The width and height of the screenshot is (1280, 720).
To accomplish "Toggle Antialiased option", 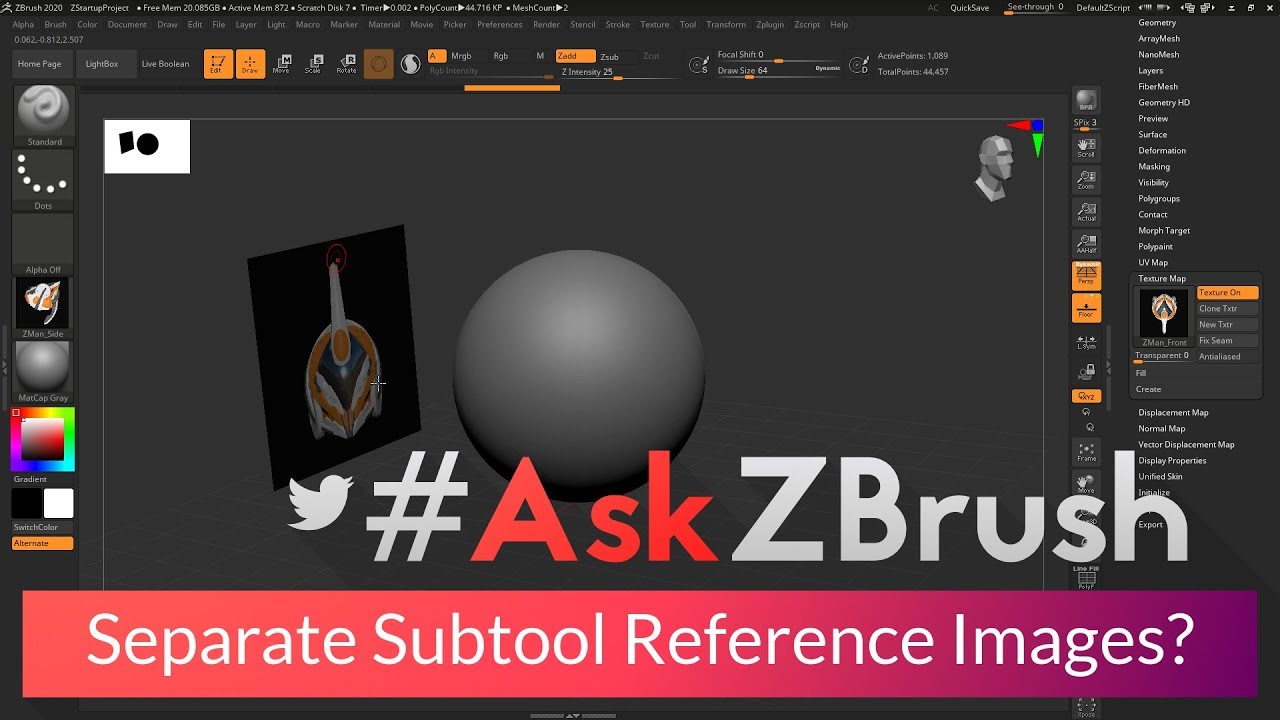I will (1227, 356).
